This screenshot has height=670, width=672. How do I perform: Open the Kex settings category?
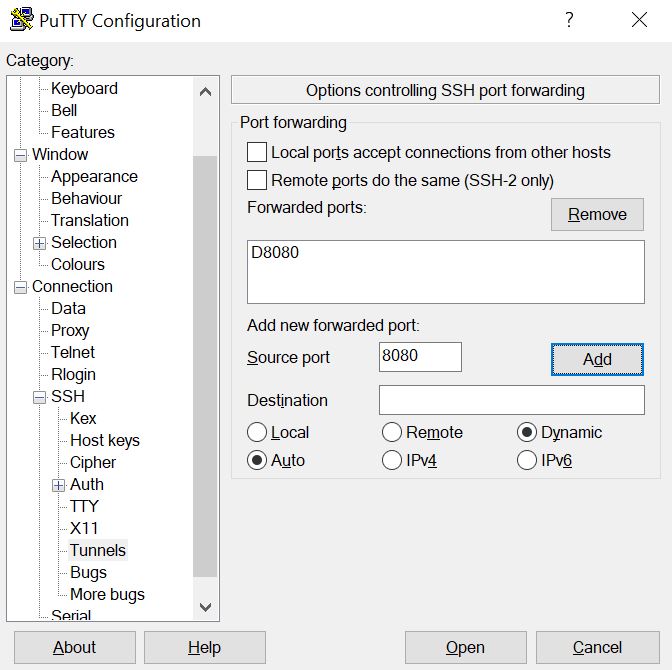(83, 418)
